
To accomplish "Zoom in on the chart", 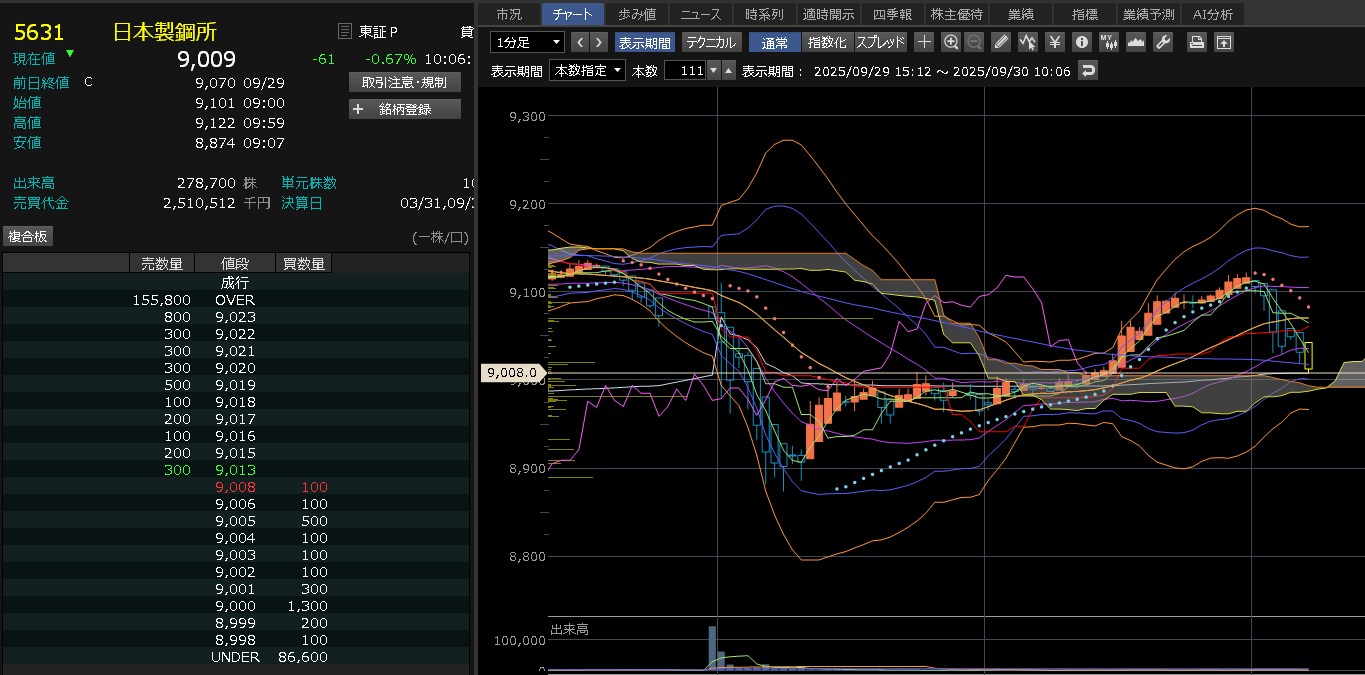I will 951,42.
